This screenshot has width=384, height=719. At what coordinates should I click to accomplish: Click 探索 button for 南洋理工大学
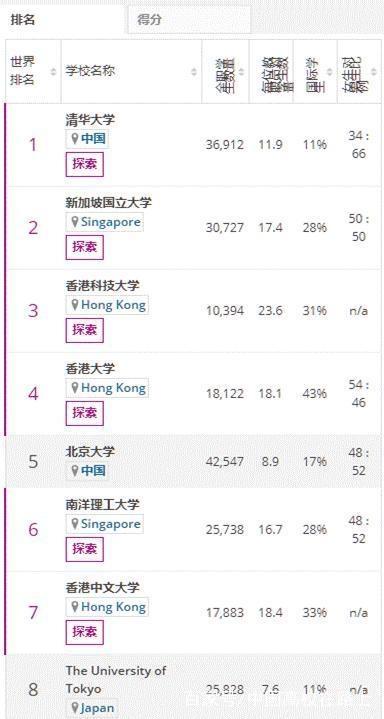tap(85, 549)
